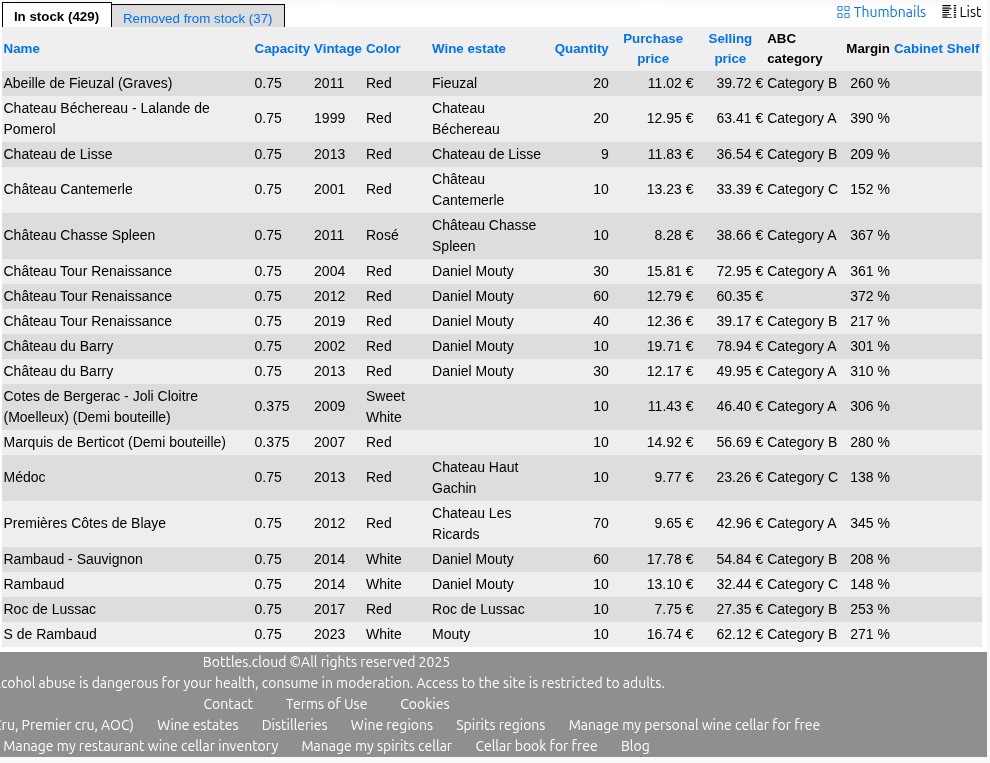Sort table by Name column
This screenshot has height=763, width=990.
pyautogui.click(x=22, y=48)
